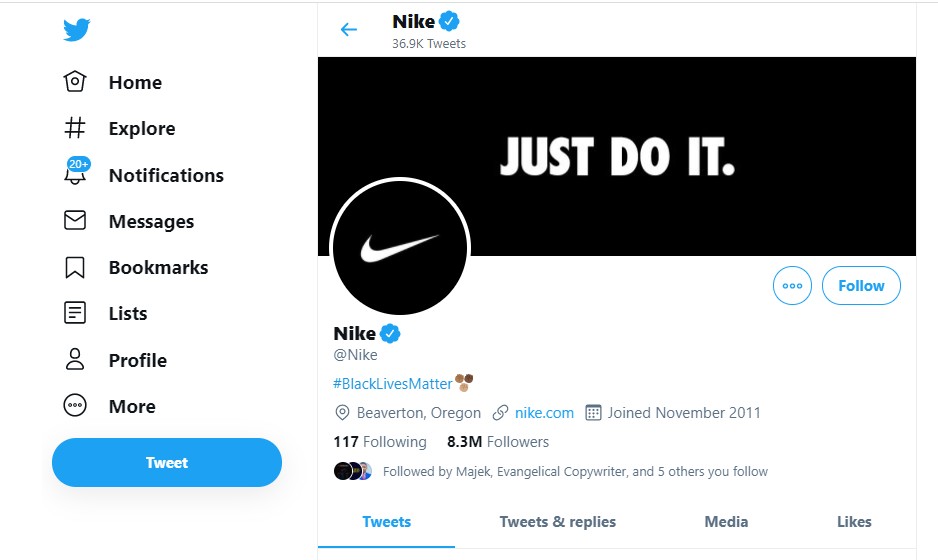Open the Bookmarks icon
938x560 pixels.
click(75, 267)
